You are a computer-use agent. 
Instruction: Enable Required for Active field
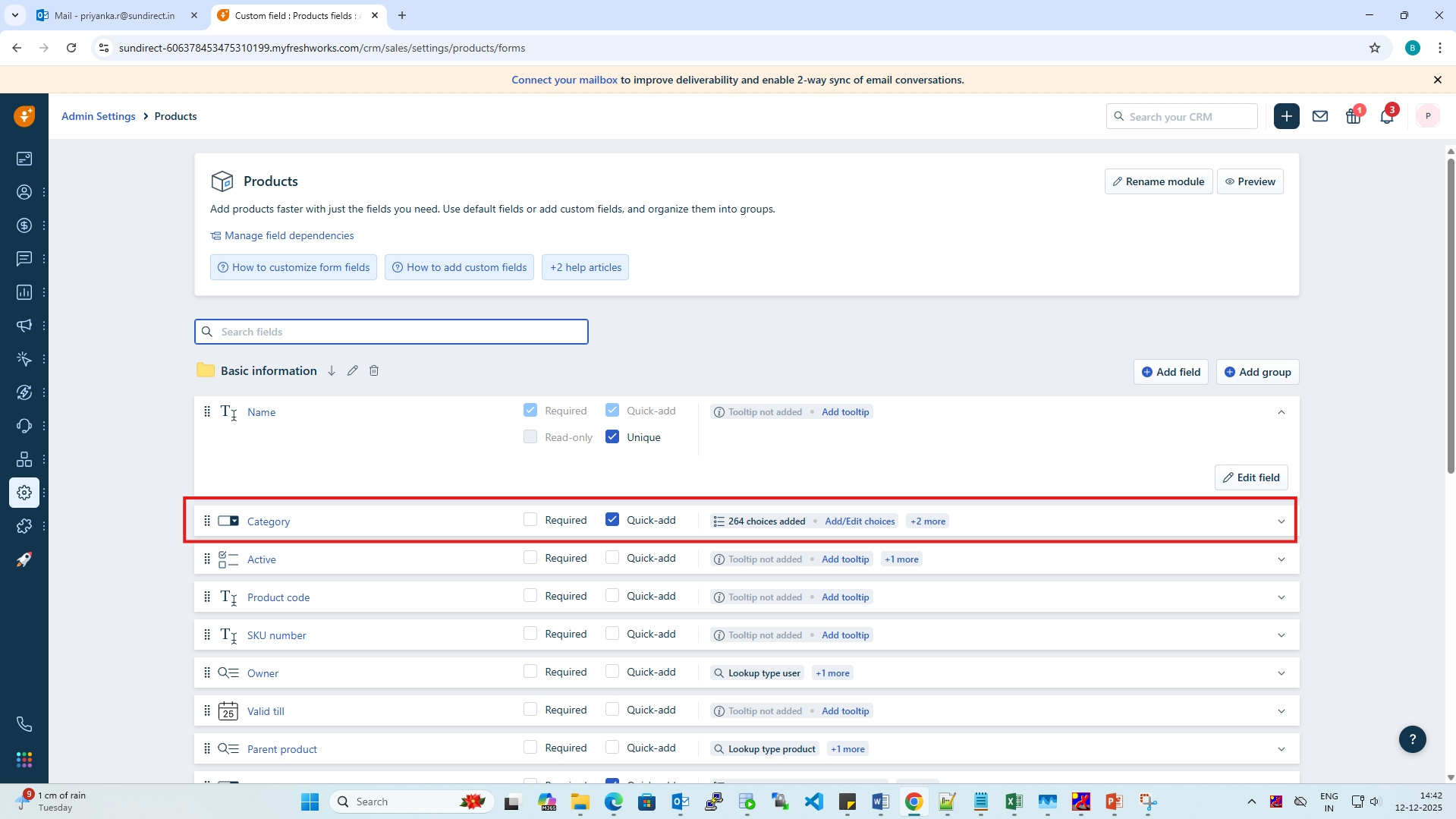pos(530,557)
